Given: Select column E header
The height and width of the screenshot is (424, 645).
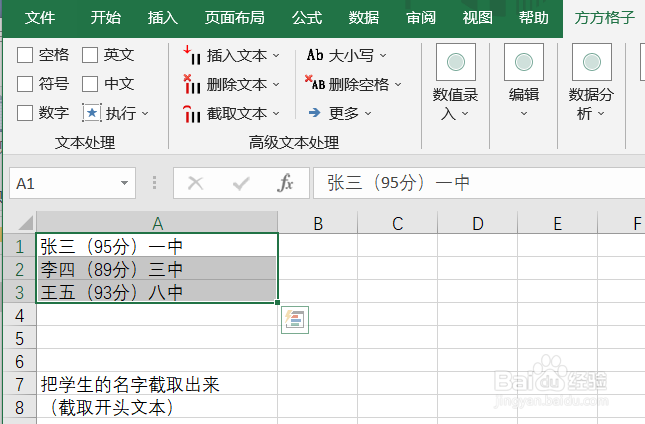Looking at the screenshot, I should point(557,223).
